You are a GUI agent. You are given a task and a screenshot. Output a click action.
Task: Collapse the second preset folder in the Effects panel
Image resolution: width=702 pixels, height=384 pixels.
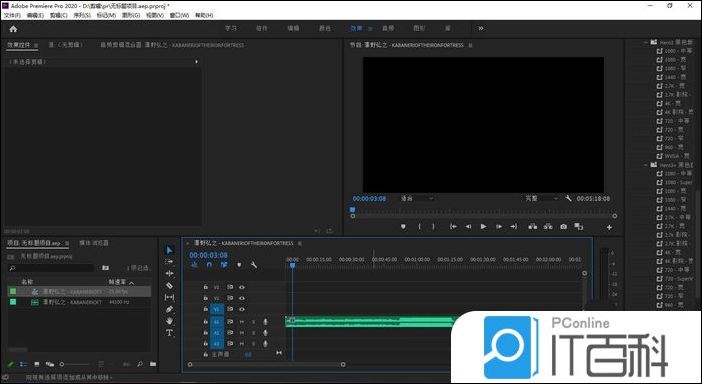(646, 165)
